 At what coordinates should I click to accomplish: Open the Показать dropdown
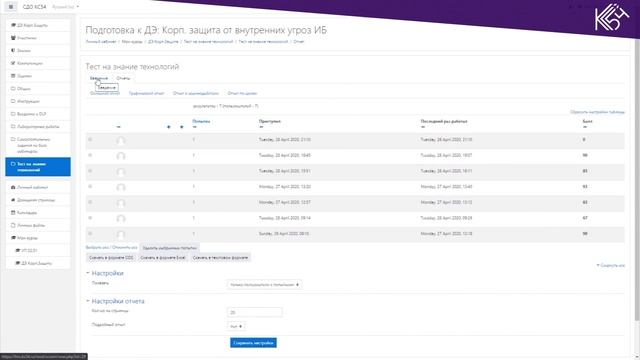[x=264, y=284]
